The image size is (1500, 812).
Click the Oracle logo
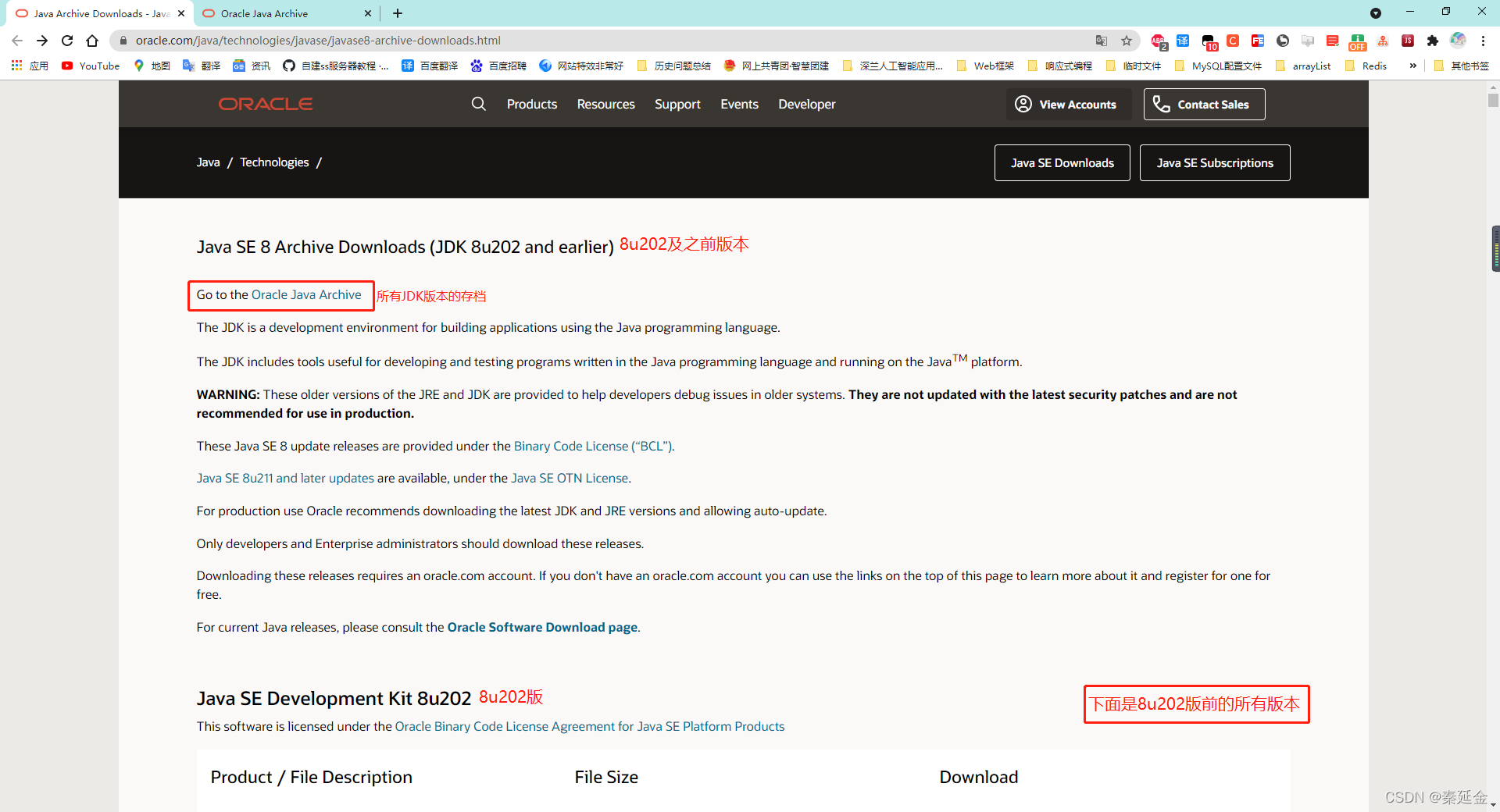(x=266, y=104)
